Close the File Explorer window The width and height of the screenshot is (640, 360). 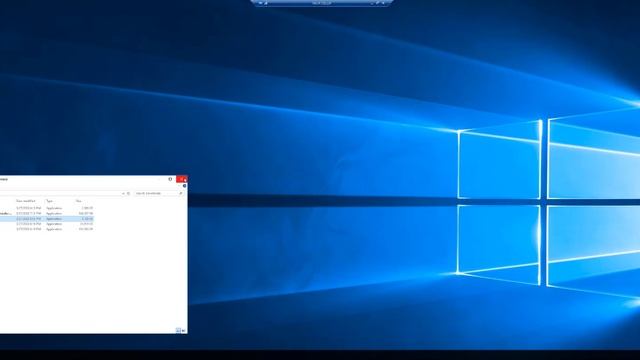pyautogui.click(x=182, y=179)
